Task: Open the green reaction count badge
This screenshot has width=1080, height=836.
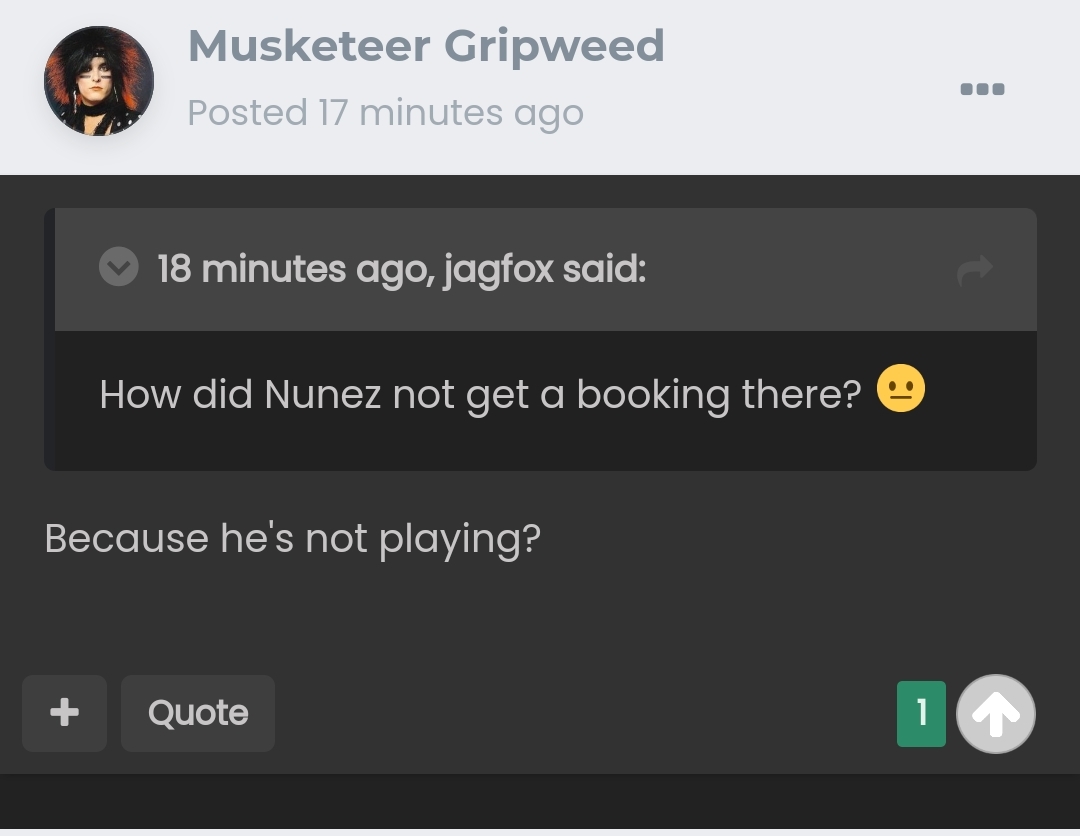Action: [x=921, y=713]
